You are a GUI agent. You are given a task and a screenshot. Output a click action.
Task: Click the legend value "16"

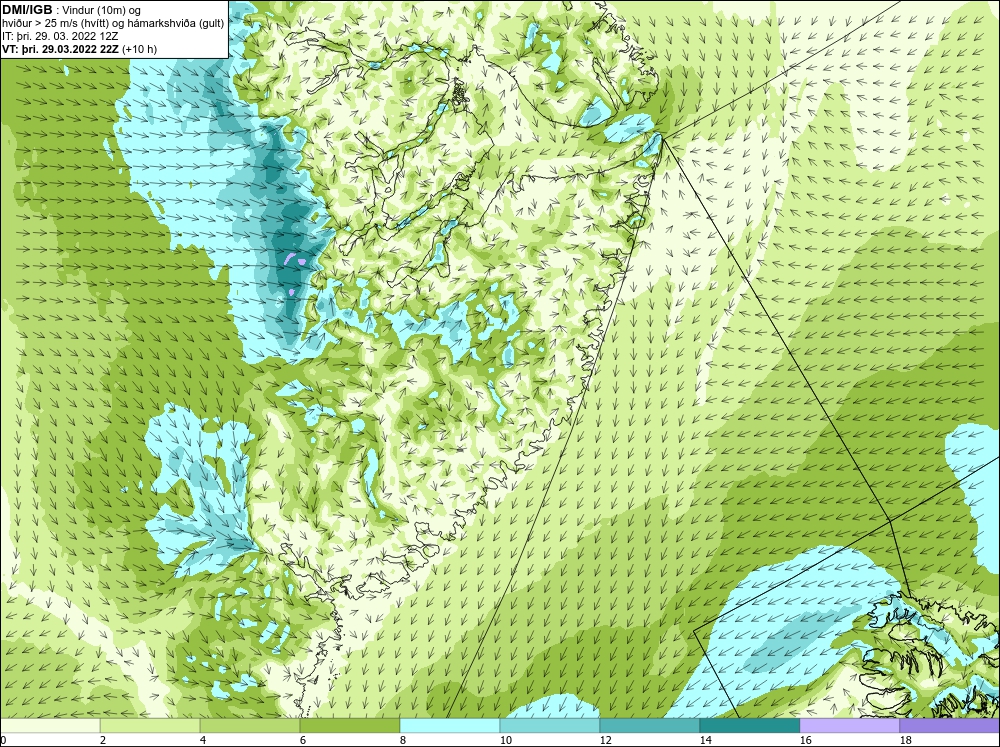point(805,740)
